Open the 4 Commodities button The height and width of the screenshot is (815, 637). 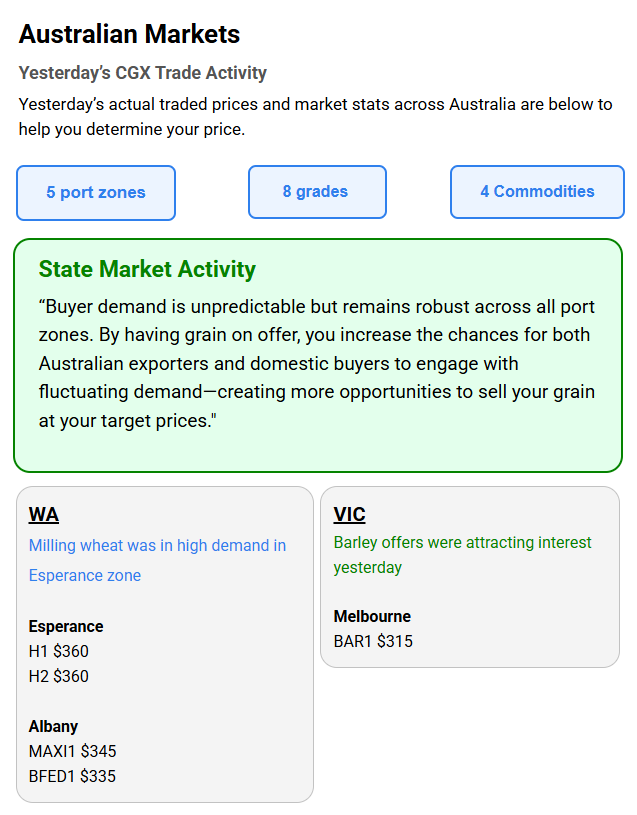537,192
